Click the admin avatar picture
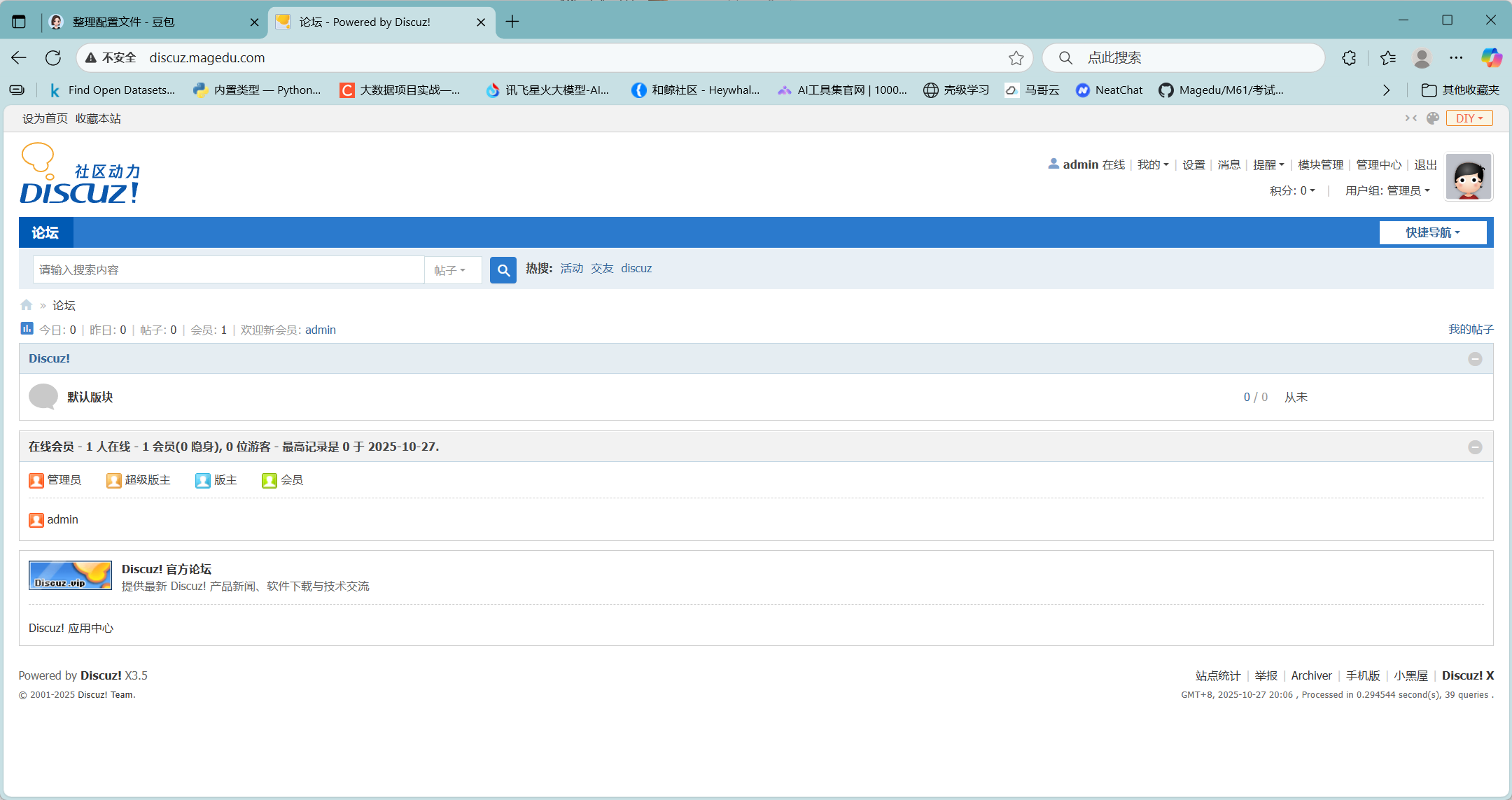 point(1469,177)
